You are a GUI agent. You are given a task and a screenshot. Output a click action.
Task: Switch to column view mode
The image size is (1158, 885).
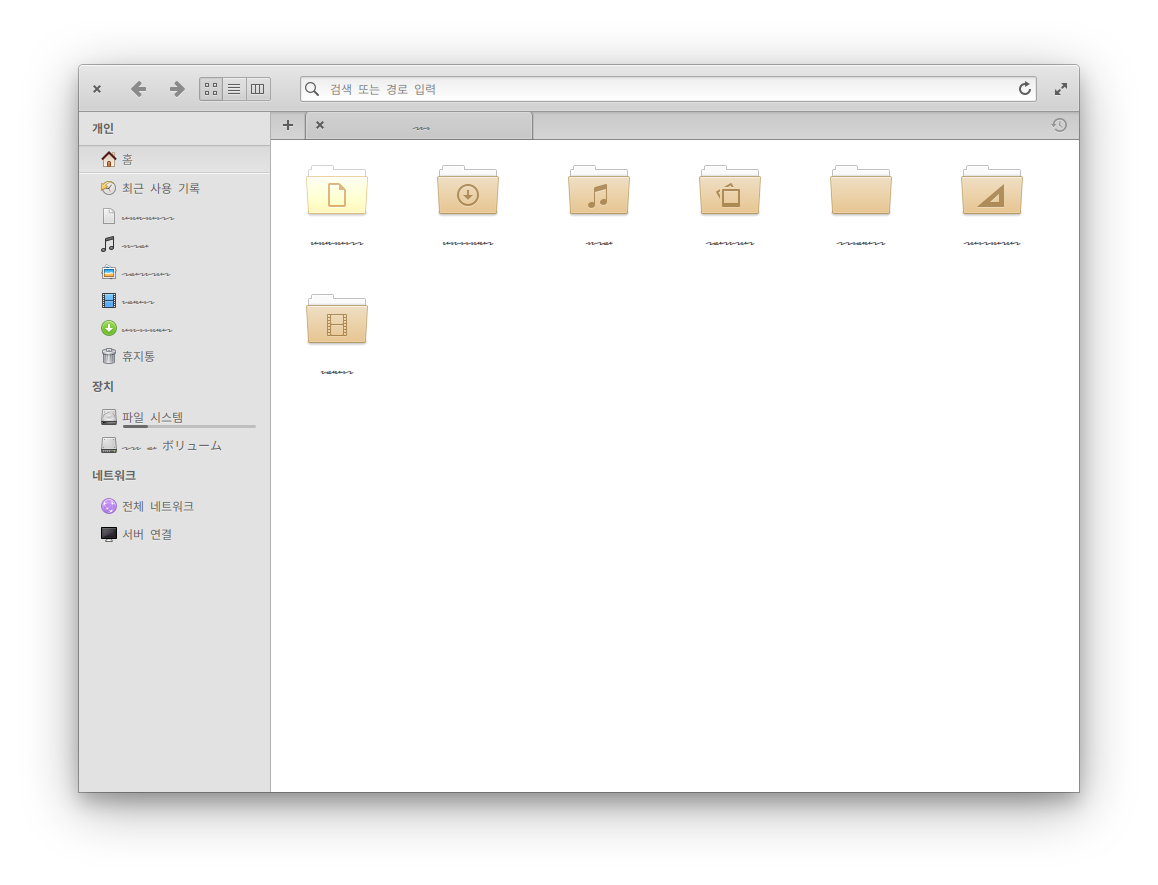258,89
